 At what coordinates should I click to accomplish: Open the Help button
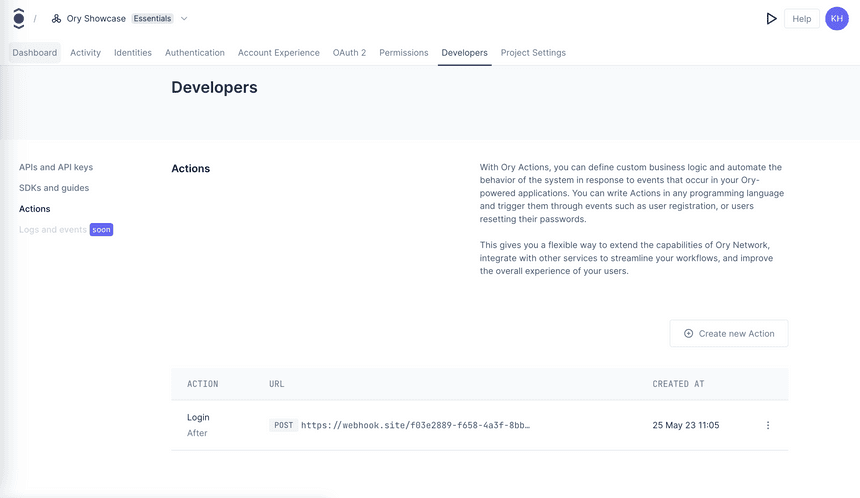801,19
